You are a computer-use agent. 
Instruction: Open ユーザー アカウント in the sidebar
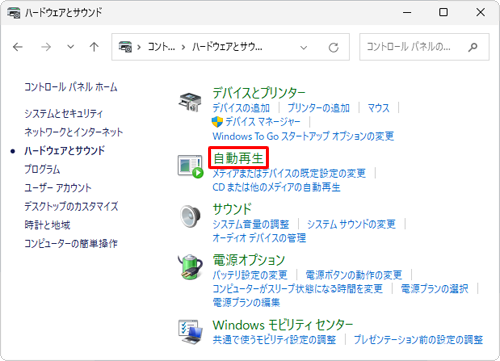pos(58,188)
